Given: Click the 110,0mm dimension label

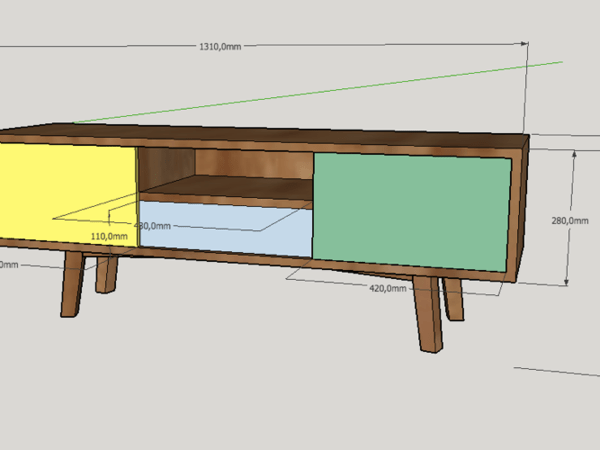Looking at the screenshot, I should pyautogui.click(x=109, y=236).
